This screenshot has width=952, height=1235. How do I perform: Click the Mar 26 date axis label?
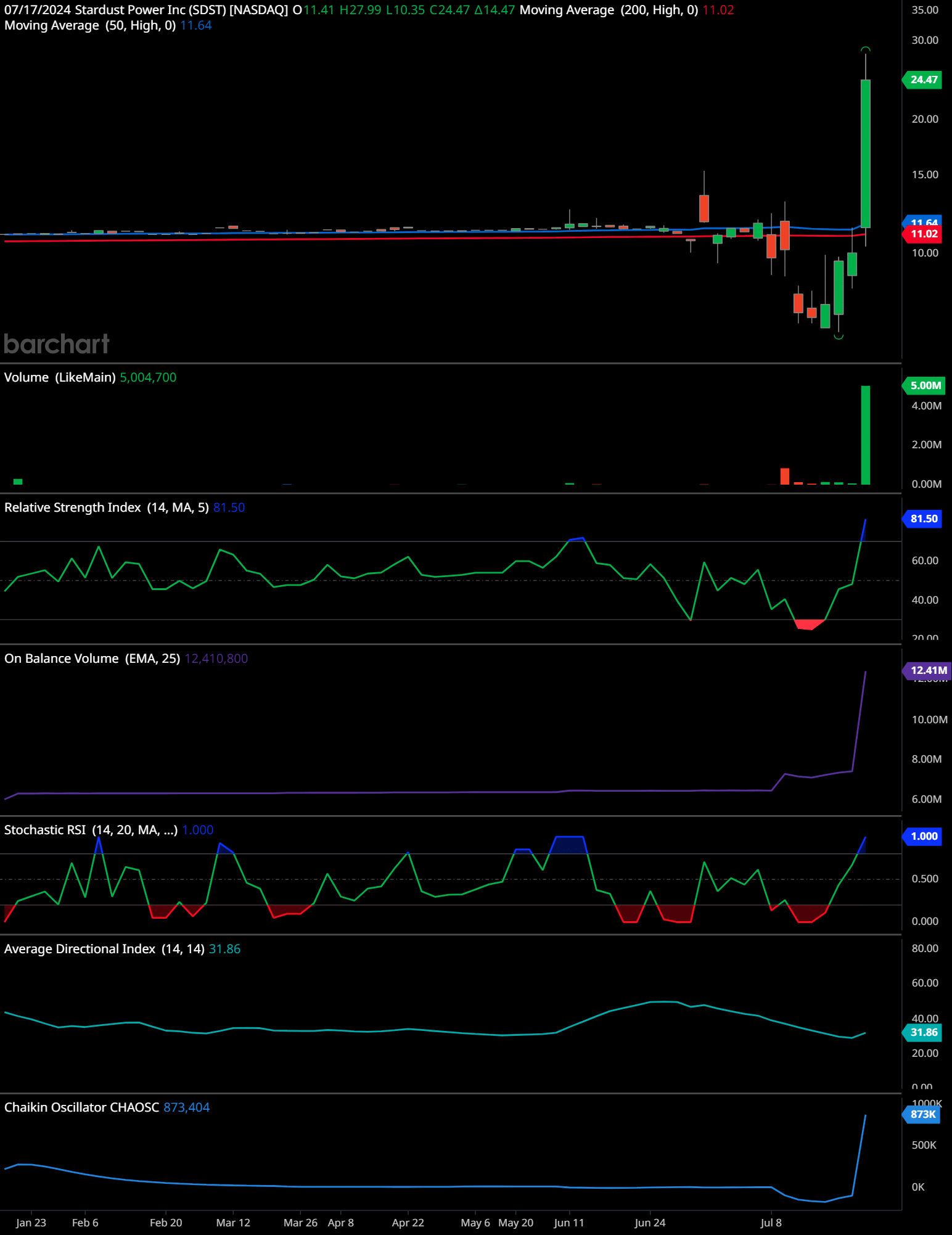(x=300, y=1223)
